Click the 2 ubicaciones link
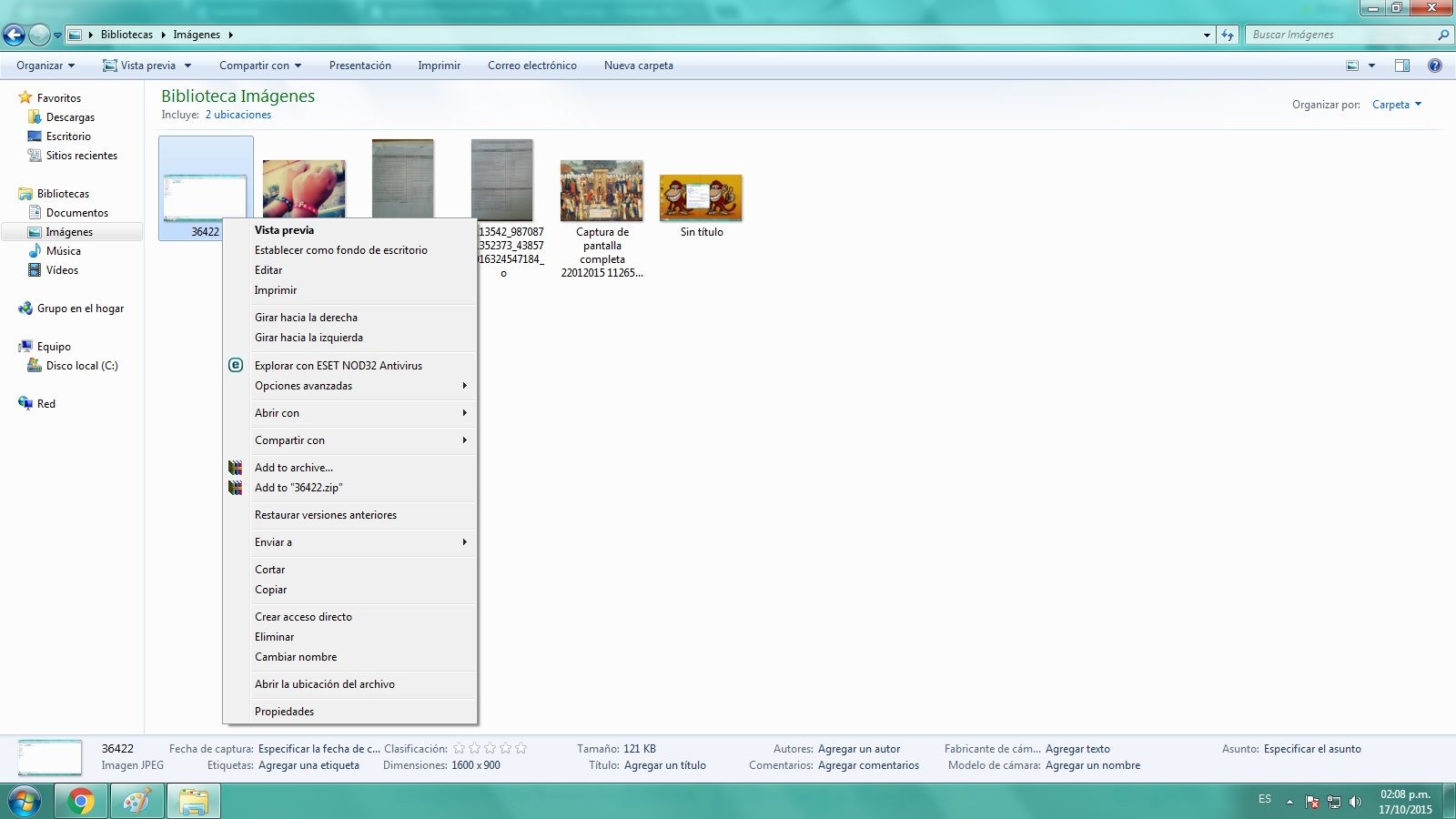The height and width of the screenshot is (819, 1456). (238, 115)
